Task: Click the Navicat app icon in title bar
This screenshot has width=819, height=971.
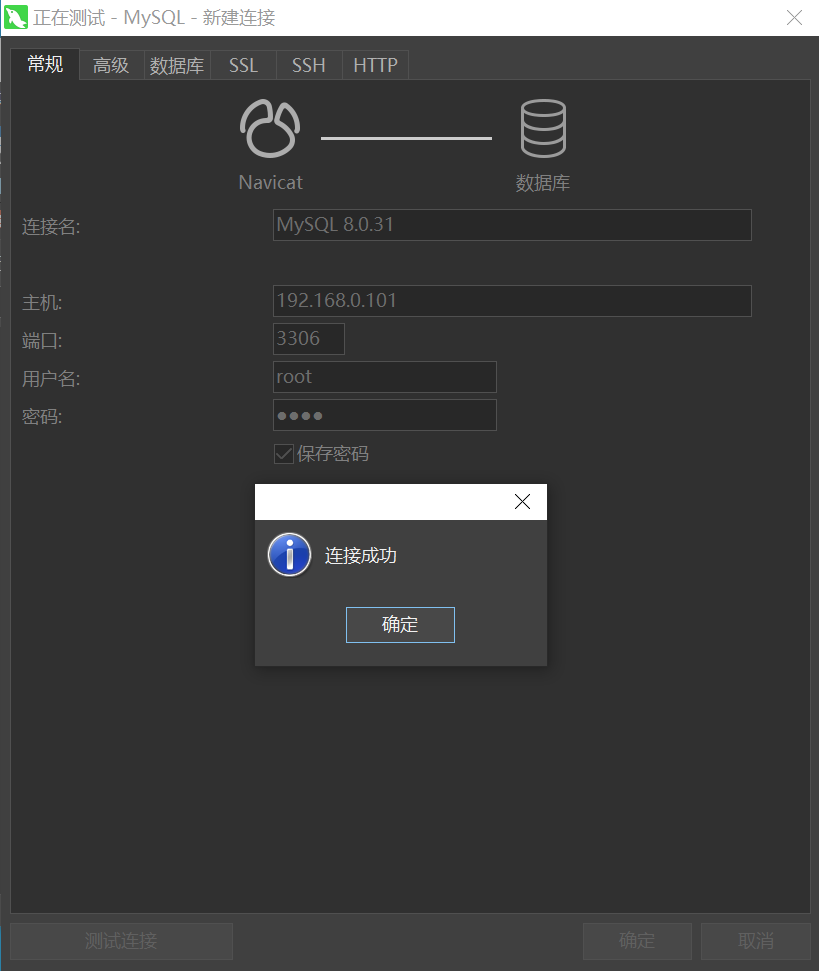Action: 16,17
